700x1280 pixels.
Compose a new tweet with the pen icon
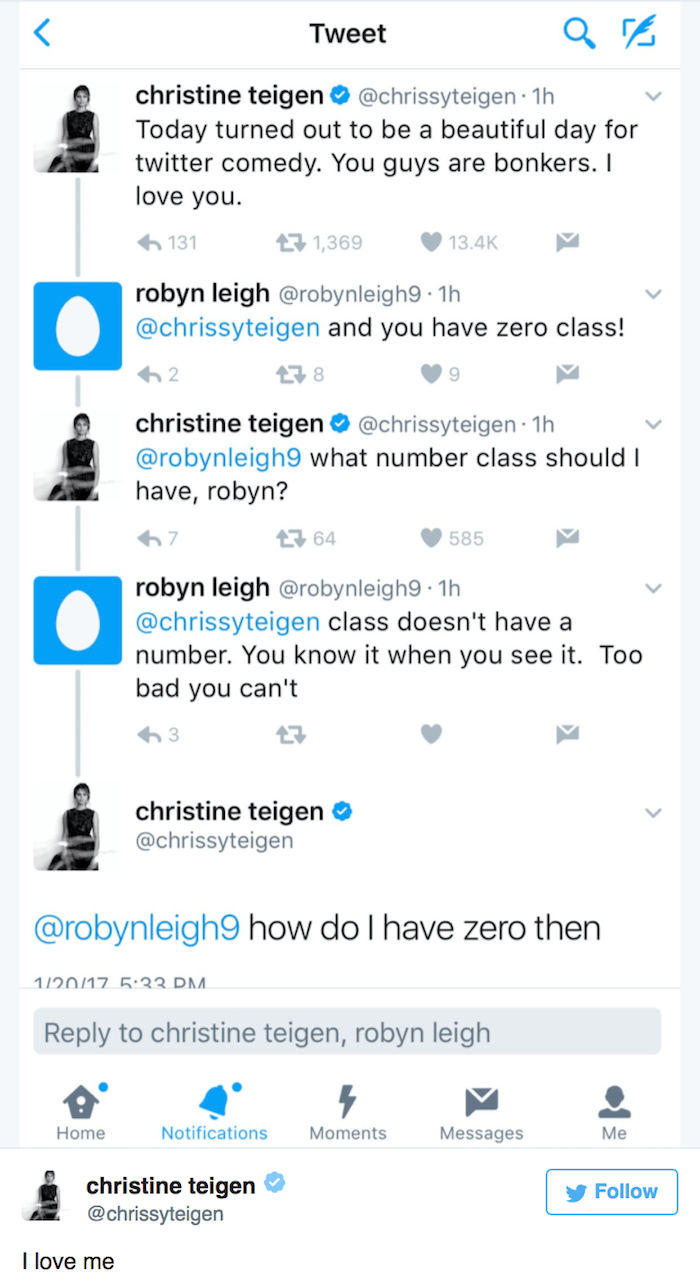point(640,33)
